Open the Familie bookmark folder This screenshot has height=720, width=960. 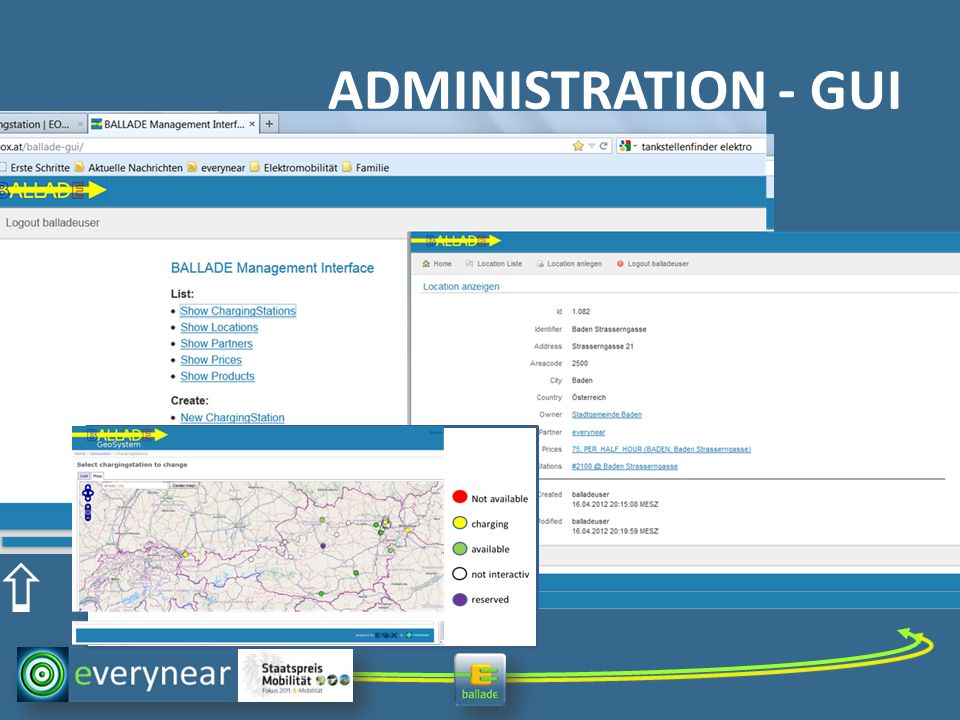(366, 168)
